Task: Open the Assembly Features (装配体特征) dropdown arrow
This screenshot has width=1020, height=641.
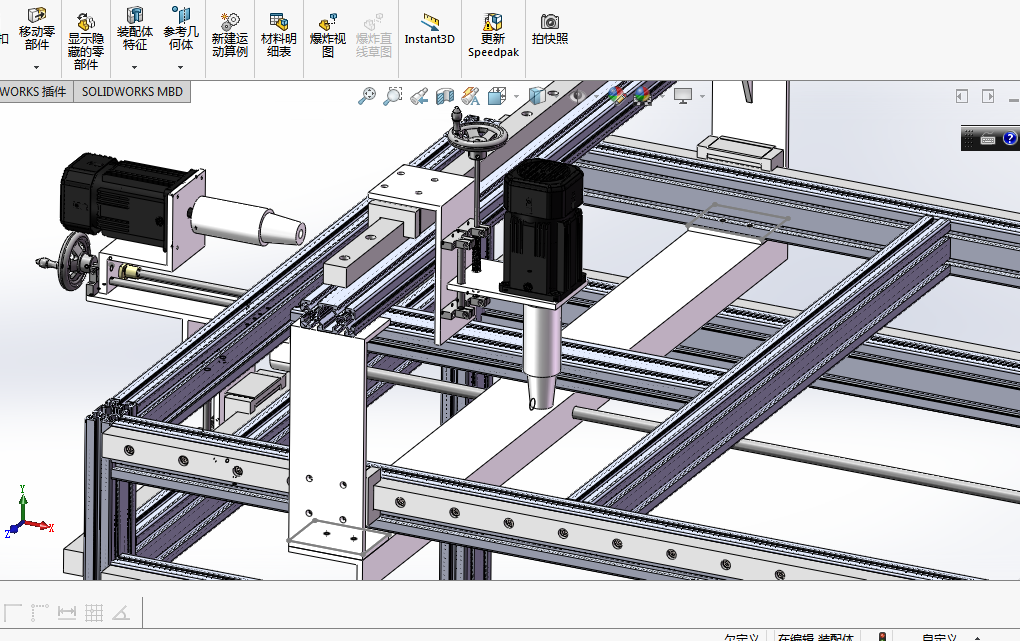Action: click(x=134, y=68)
